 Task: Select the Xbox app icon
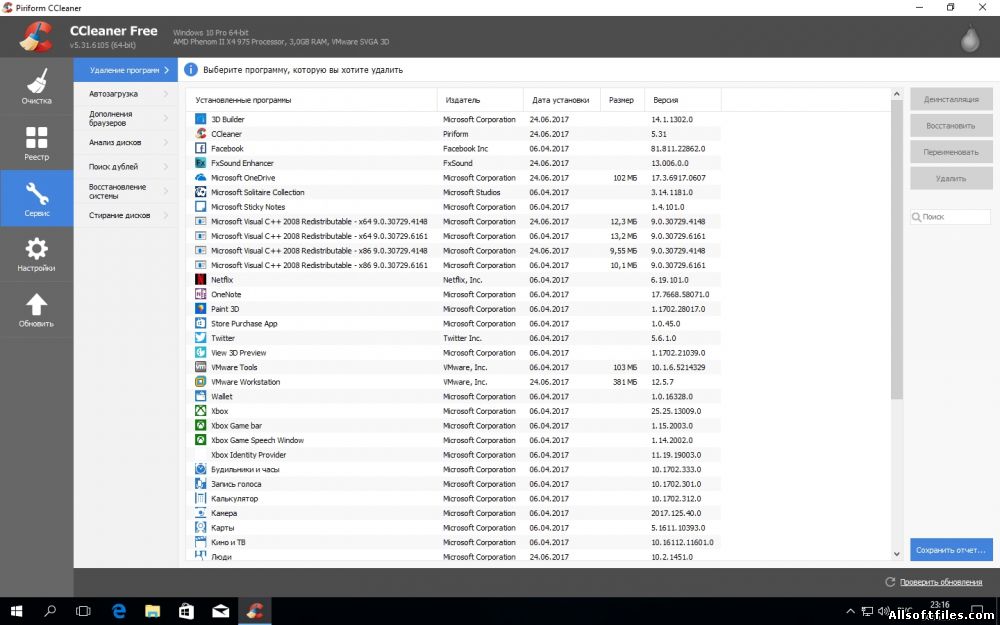click(x=200, y=411)
